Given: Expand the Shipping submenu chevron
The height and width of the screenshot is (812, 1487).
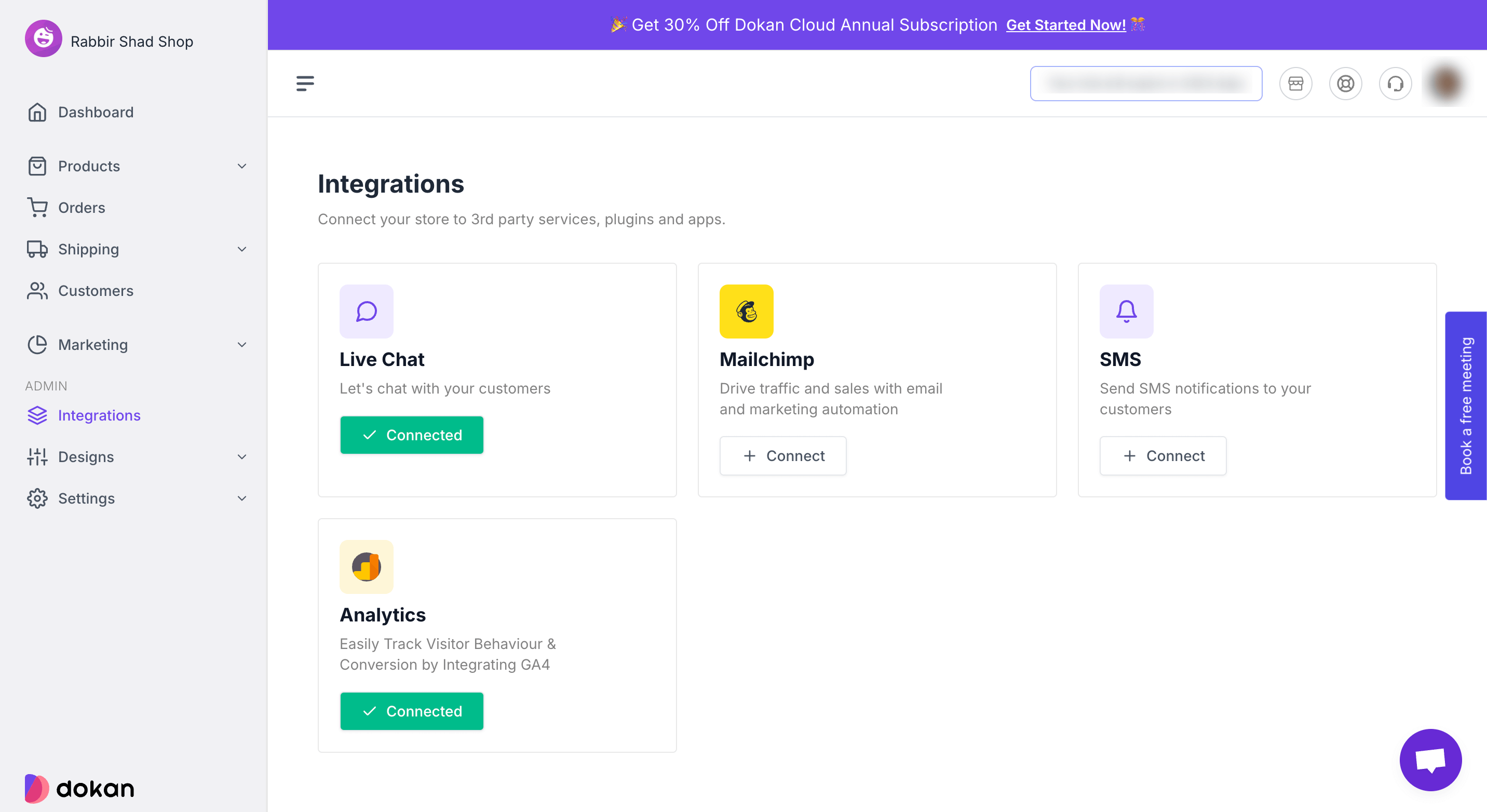Looking at the screenshot, I should [242, 249].
